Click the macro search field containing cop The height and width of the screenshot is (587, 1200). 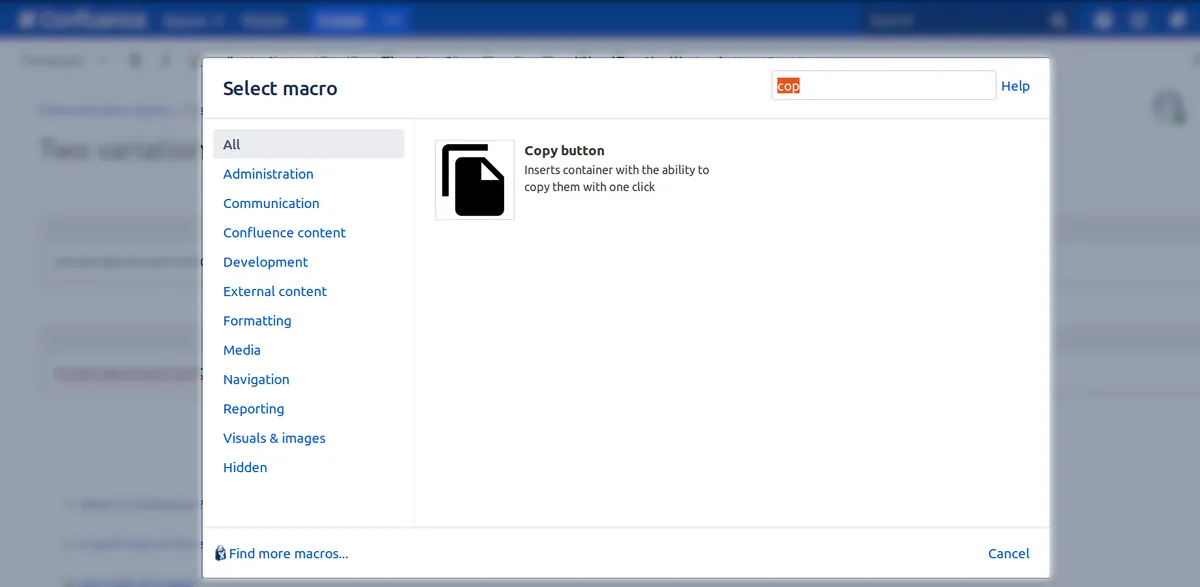pos(883,86)
